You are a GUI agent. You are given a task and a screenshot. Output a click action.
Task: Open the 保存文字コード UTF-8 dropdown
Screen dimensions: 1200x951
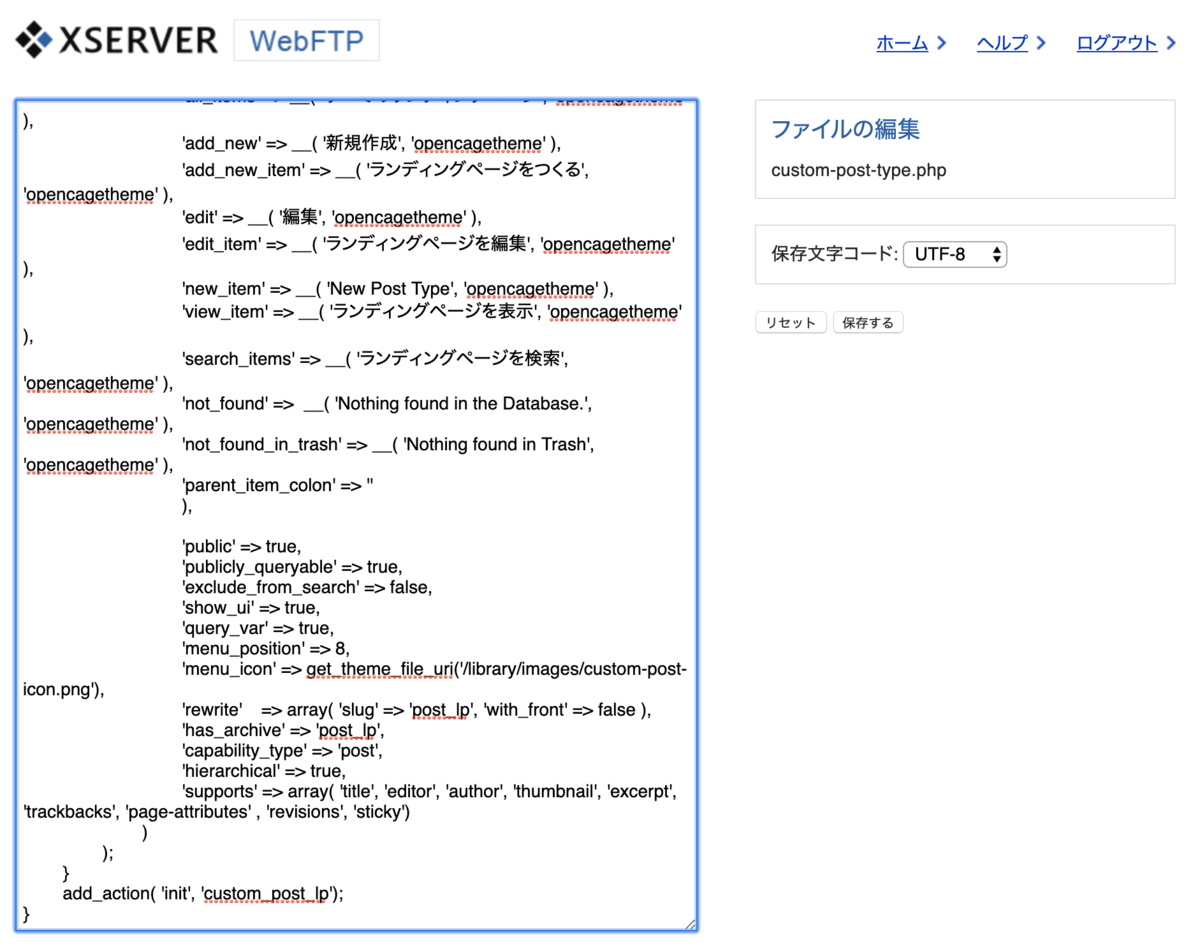point(954,254)
